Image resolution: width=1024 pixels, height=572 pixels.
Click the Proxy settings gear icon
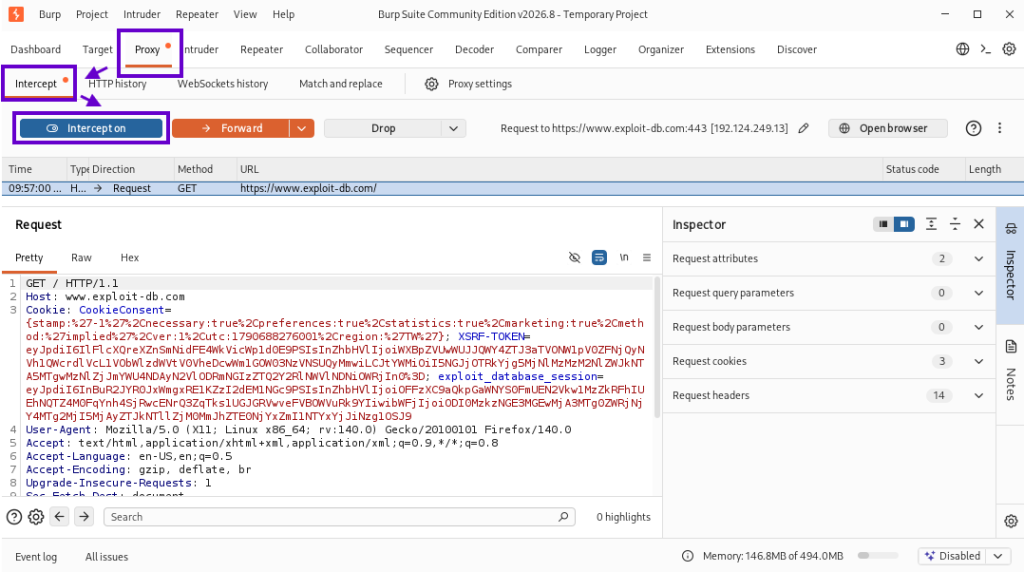tap(431, 84)
